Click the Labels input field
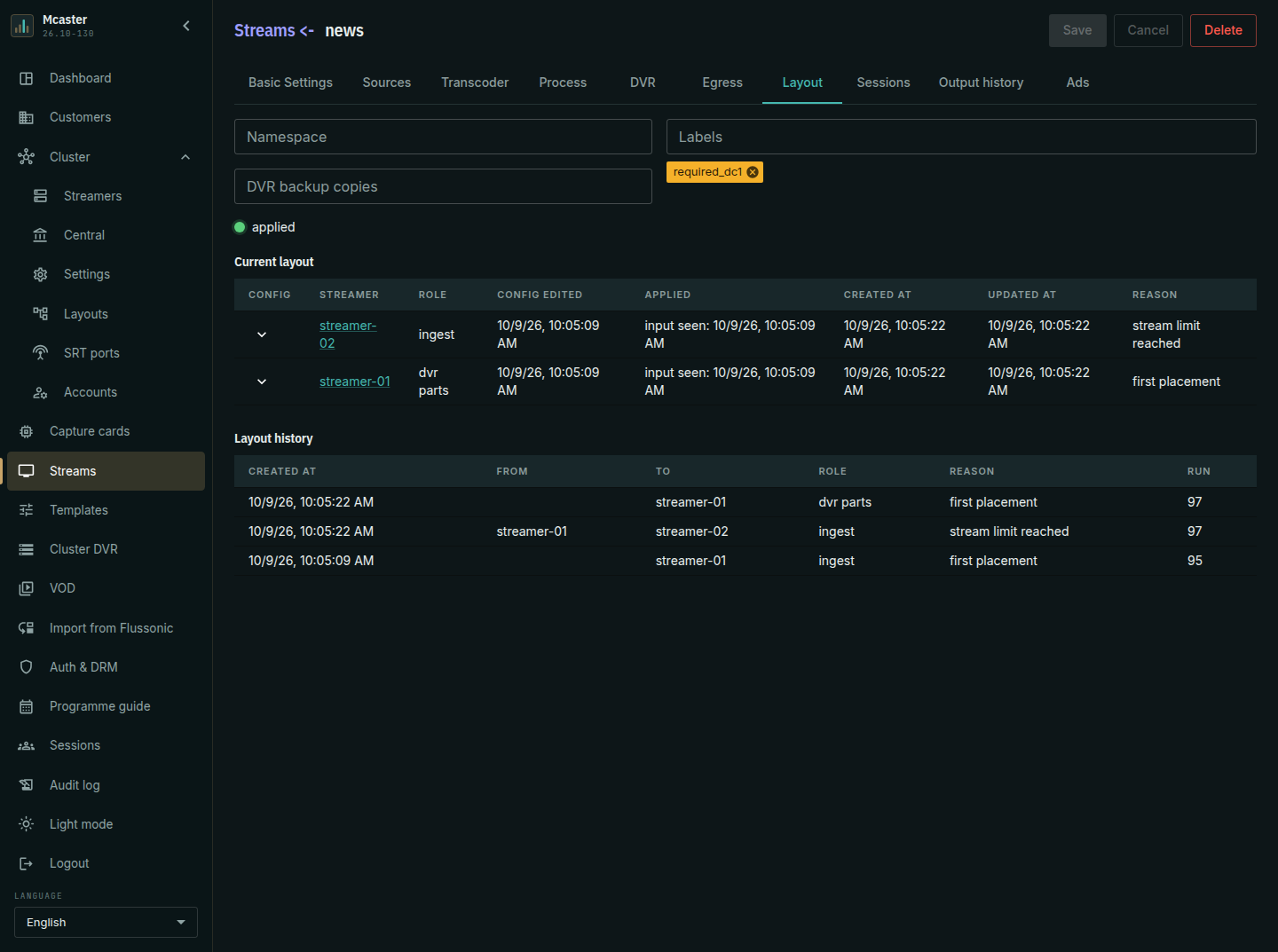 coord(961,137)
